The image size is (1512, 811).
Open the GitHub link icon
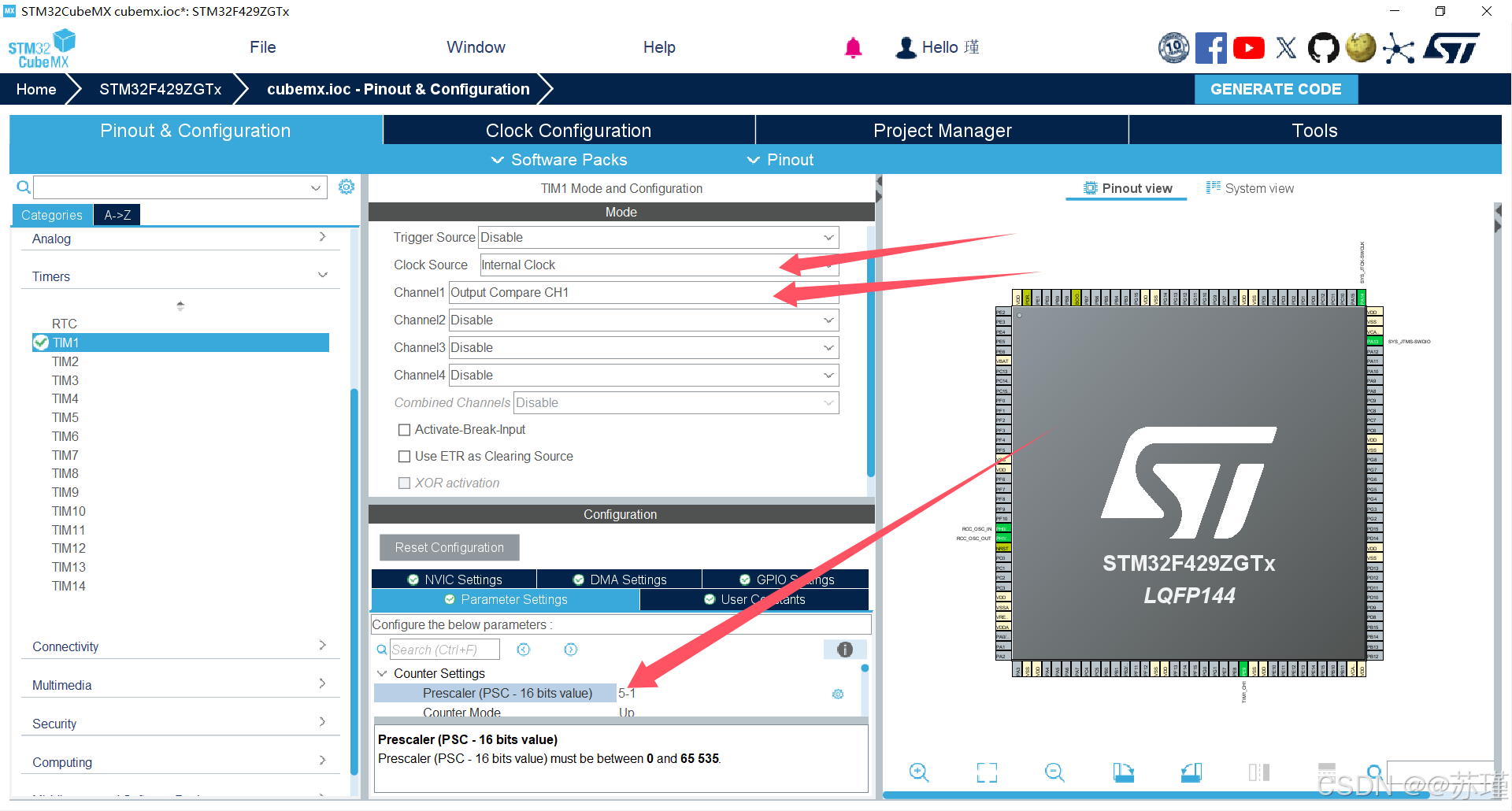pyautogui.click(x=1323, y=48)
